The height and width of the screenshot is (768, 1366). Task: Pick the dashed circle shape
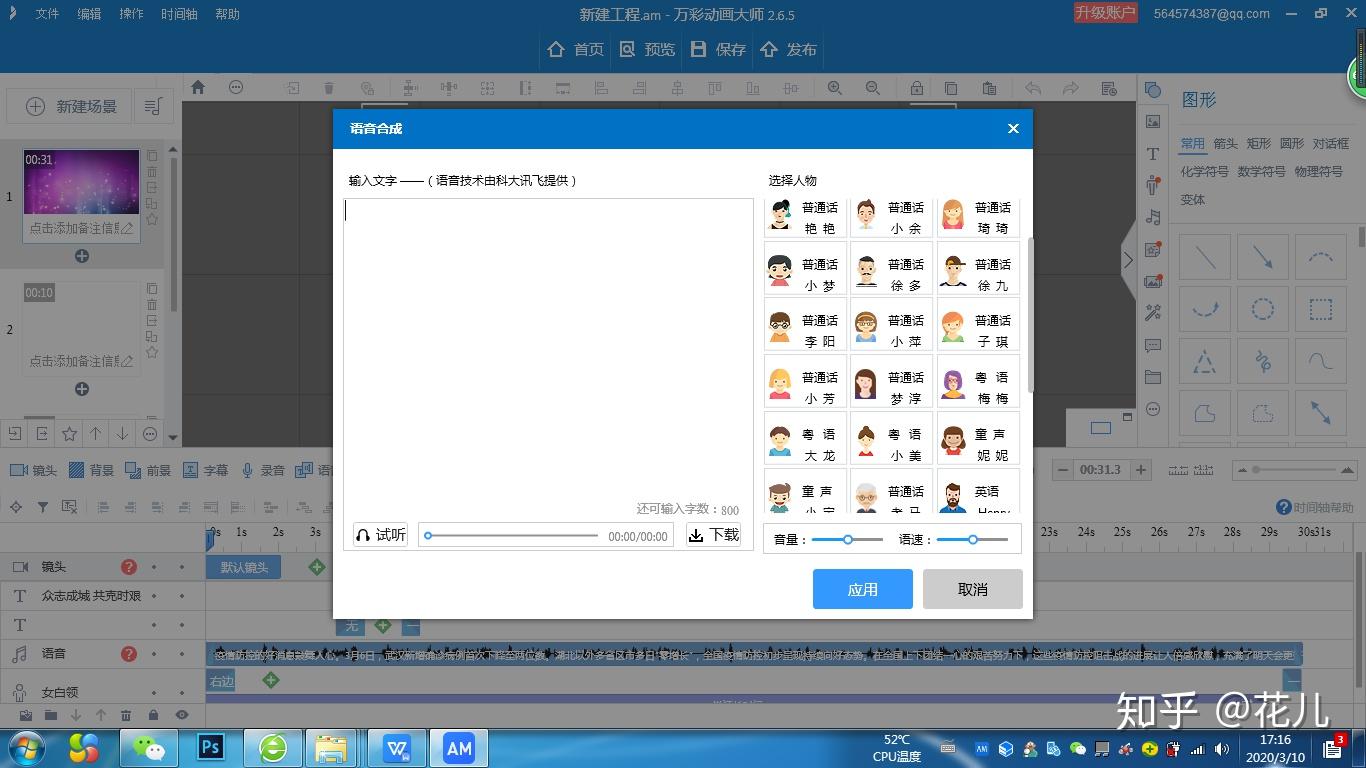tap(1263, 309)
